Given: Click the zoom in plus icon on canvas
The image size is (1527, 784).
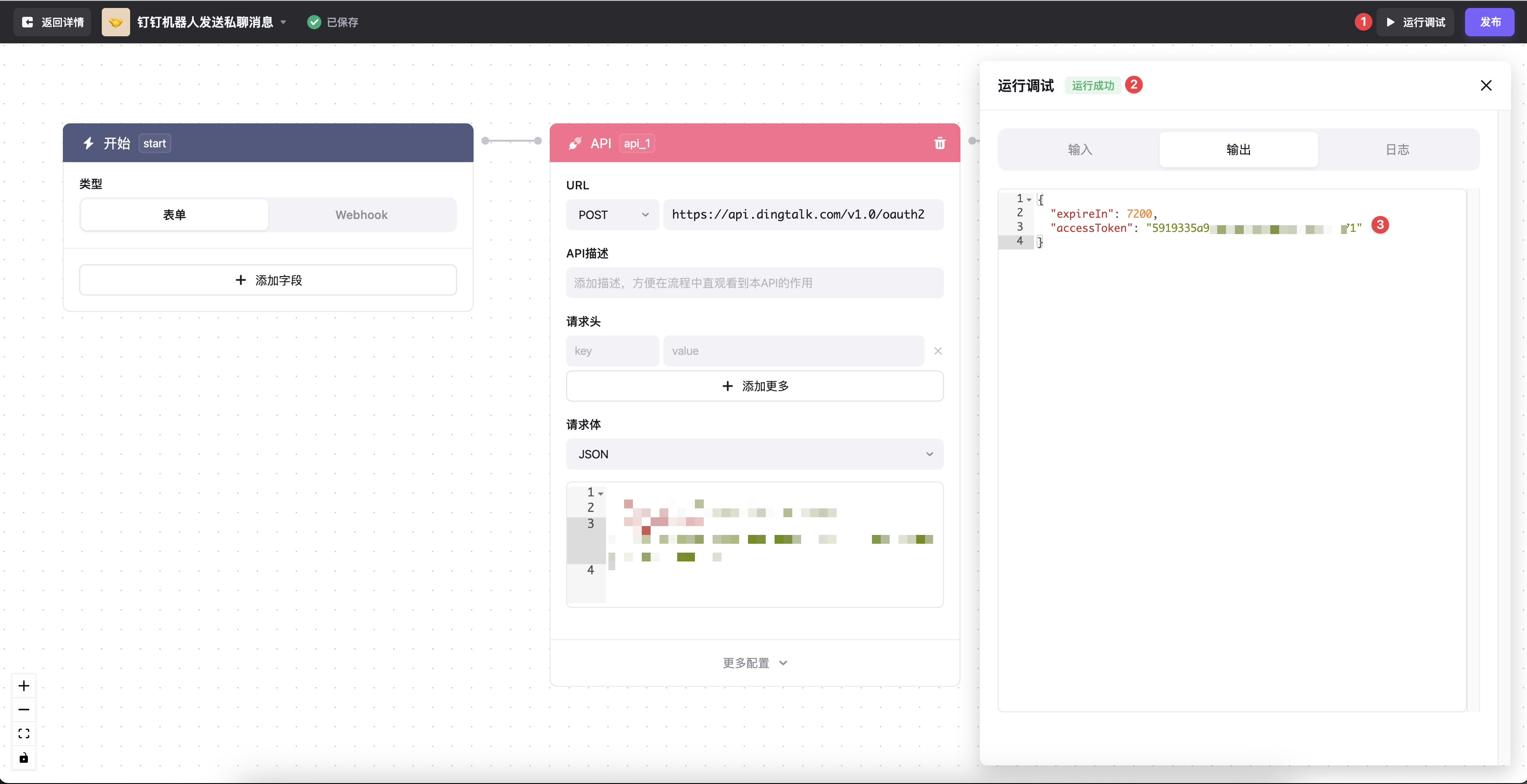Looking at the screenshot, I should tap(24, 686).
